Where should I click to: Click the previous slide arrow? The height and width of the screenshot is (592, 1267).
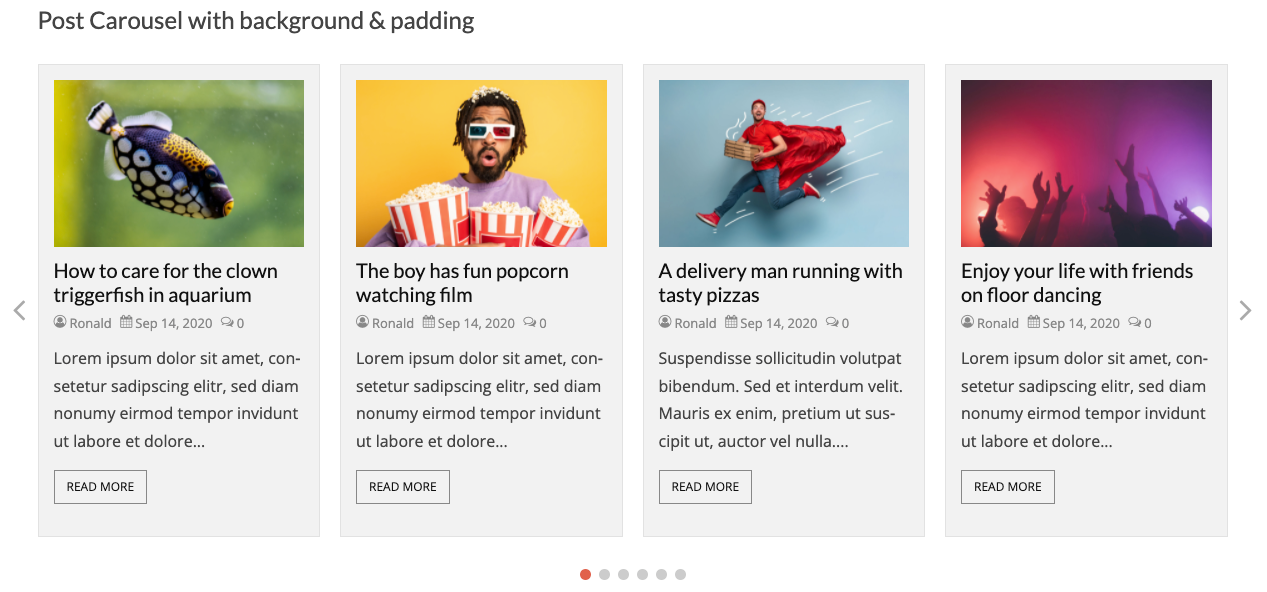pos(19,311)
